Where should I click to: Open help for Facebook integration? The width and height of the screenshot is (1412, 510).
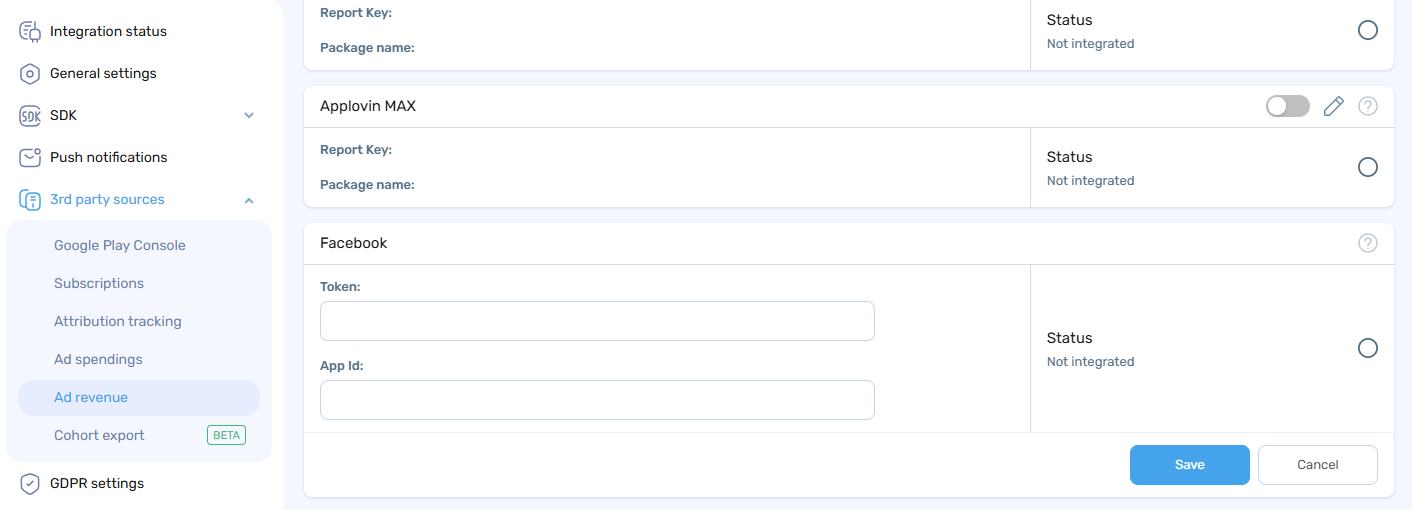pyautogui.click(x=1368, y=243)
